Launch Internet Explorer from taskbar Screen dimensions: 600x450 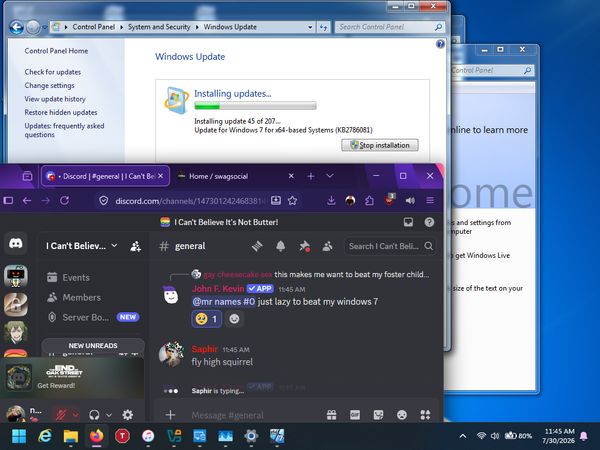pos(45,436)
